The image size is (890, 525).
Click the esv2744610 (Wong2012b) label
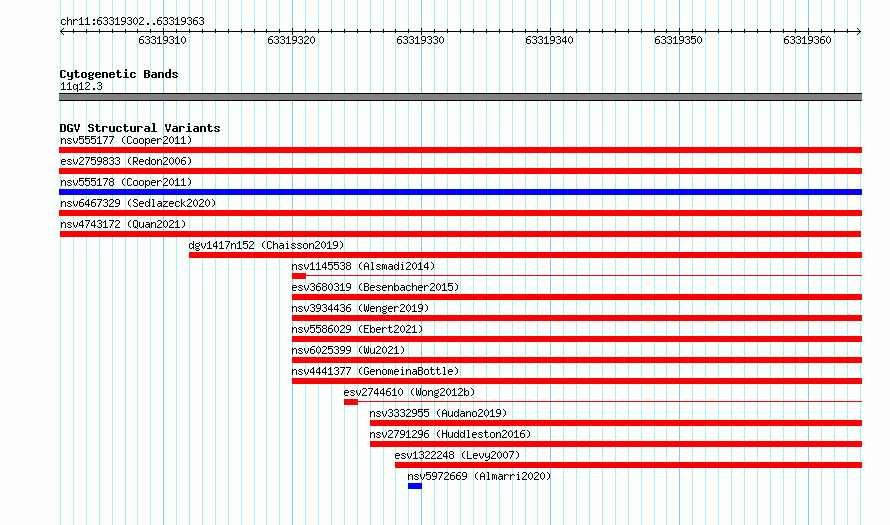click(x=409, y=392)
